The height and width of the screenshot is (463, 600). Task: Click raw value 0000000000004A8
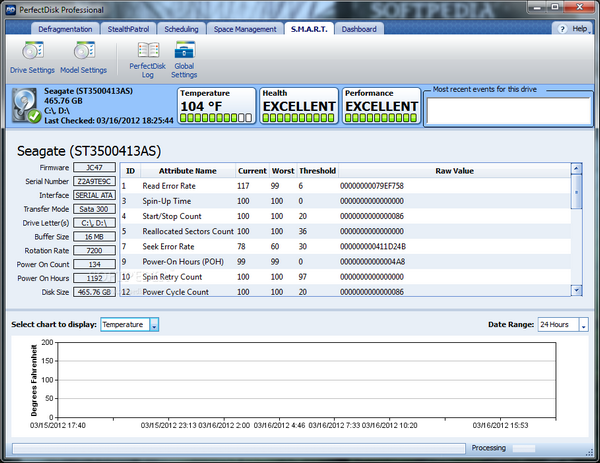[372, 262]
